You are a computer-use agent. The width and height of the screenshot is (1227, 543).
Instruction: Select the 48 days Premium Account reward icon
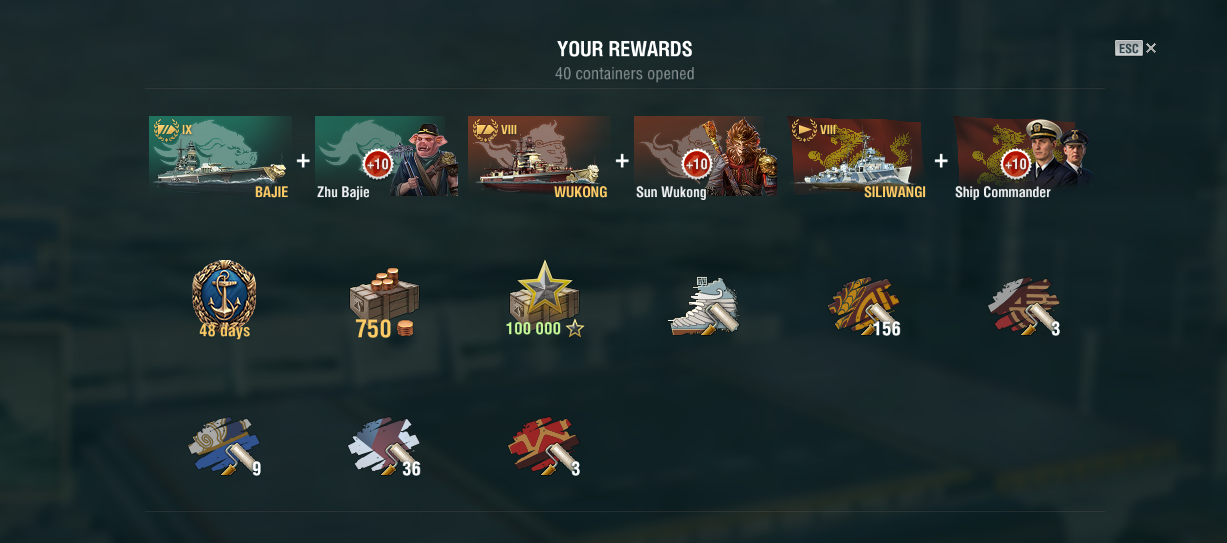tap(224, 295)
